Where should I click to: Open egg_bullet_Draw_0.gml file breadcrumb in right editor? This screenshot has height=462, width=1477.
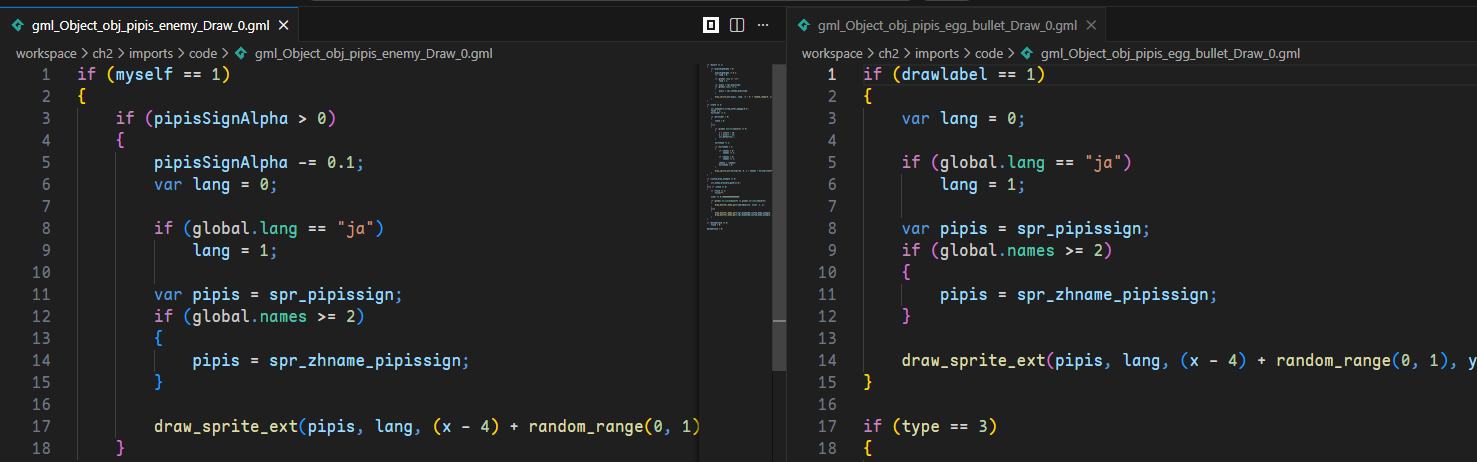pos(1171,53)
